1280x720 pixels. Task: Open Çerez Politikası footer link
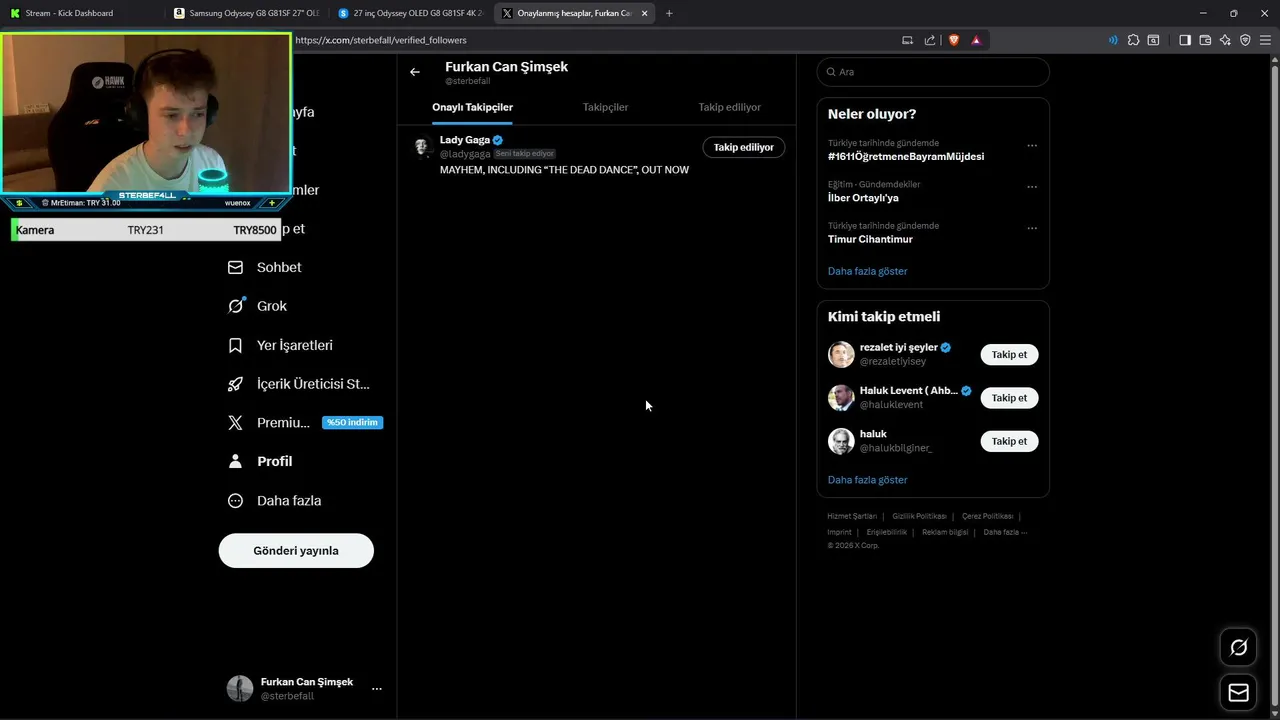pyautogui.click(x=987, y=516)
